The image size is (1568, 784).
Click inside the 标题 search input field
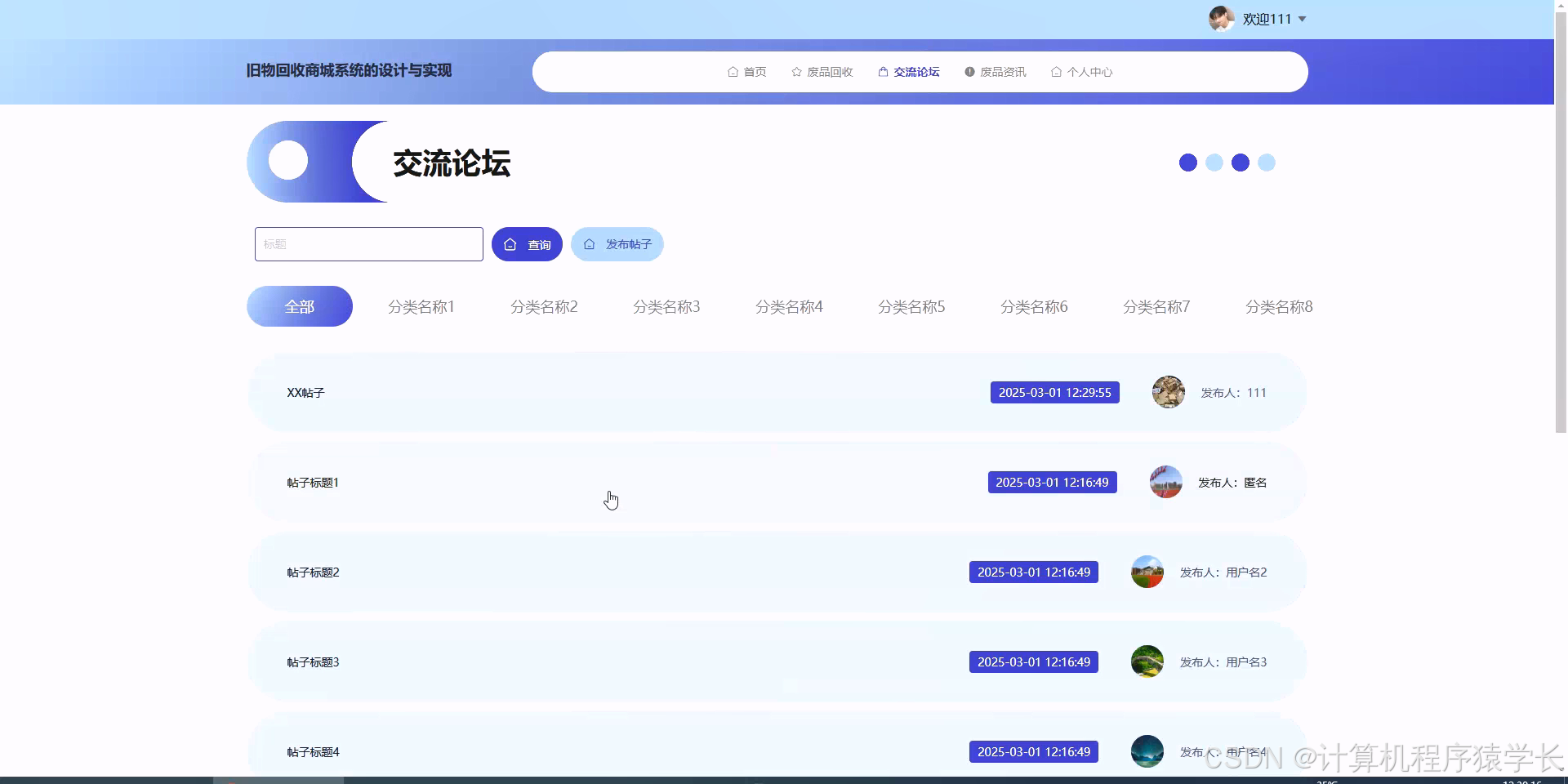[x=368, y=244]
